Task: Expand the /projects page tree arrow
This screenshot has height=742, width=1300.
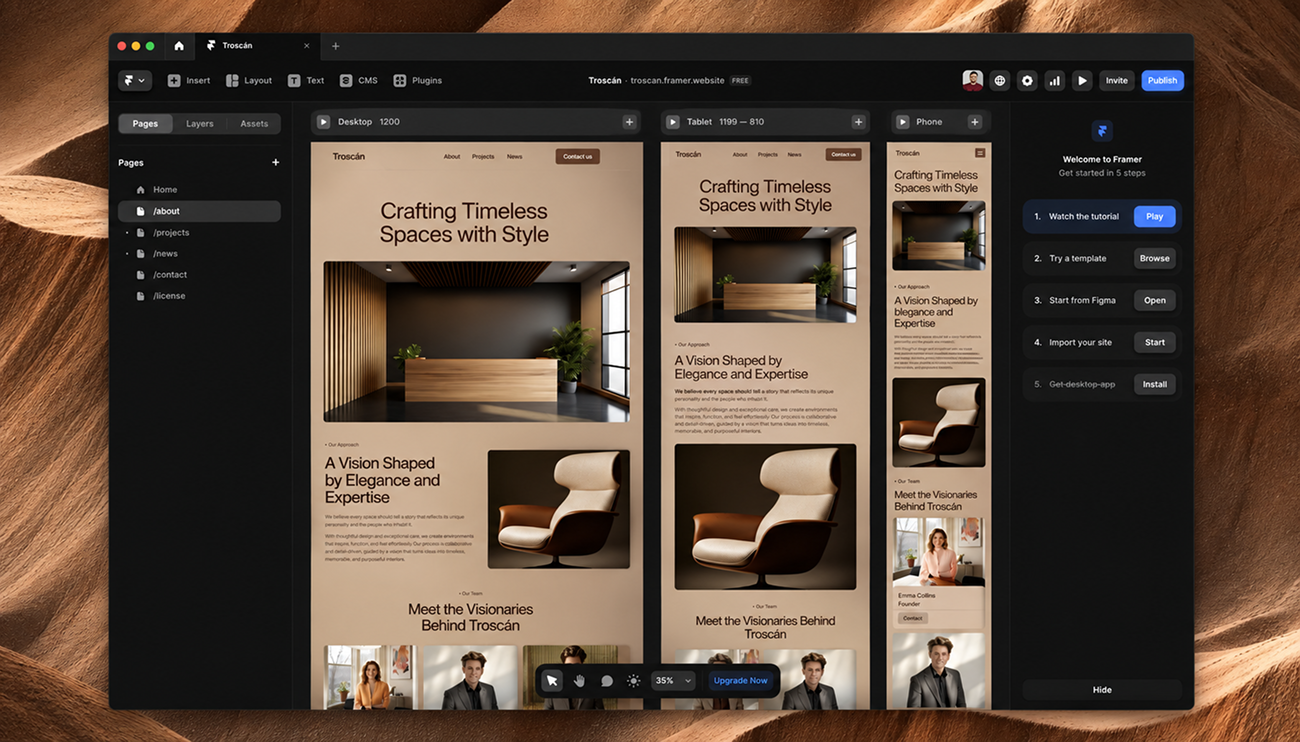Action: coord(127,233)
